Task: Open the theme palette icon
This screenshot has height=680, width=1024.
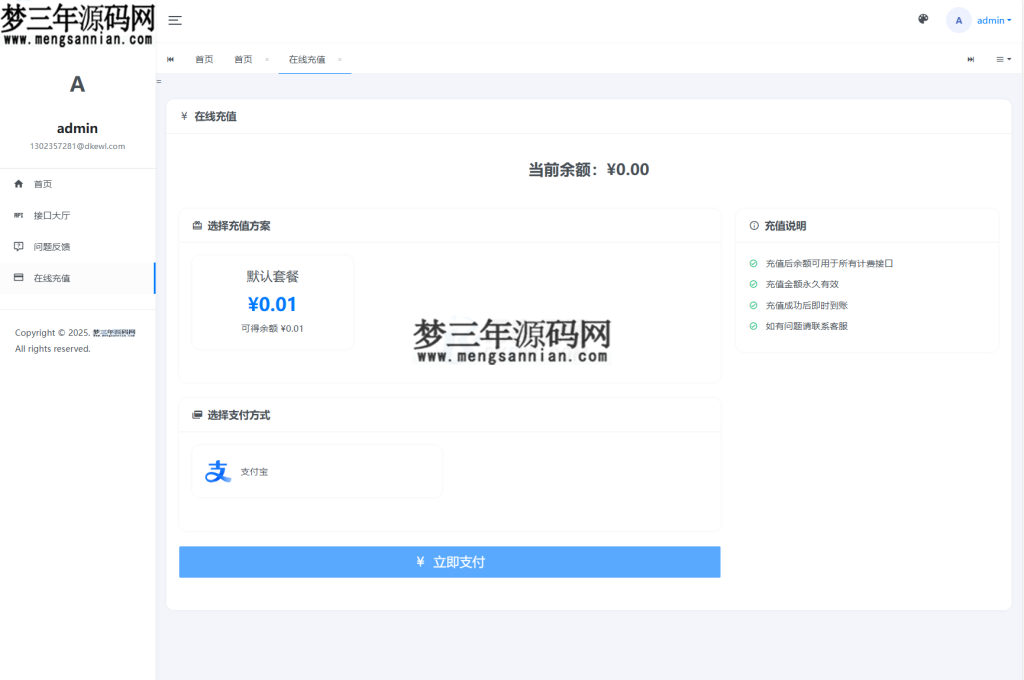Action: point(923,20)
